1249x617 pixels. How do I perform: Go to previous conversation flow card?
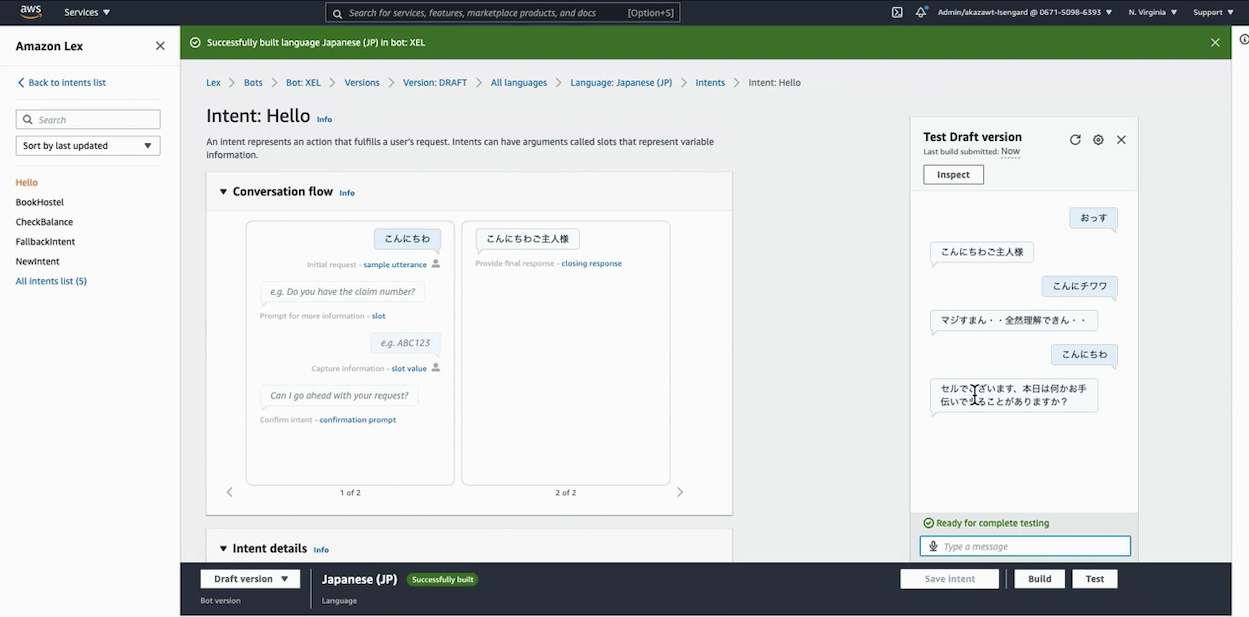[x=230, y=492]
